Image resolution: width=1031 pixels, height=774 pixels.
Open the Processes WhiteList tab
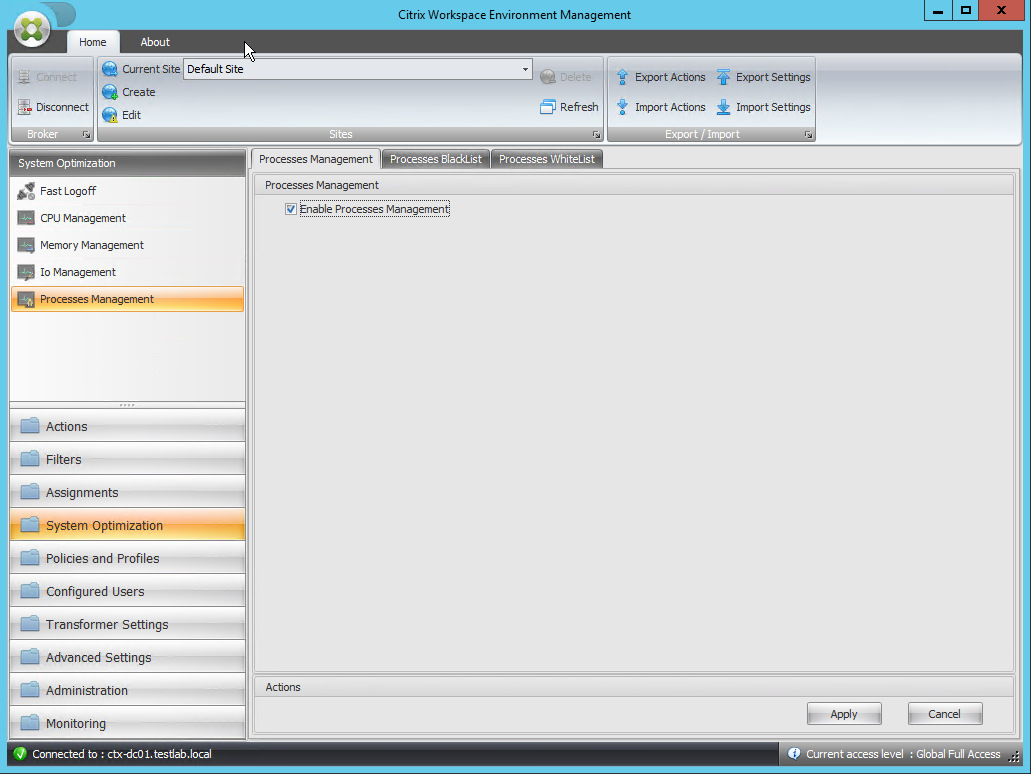(x=546, y=159)
